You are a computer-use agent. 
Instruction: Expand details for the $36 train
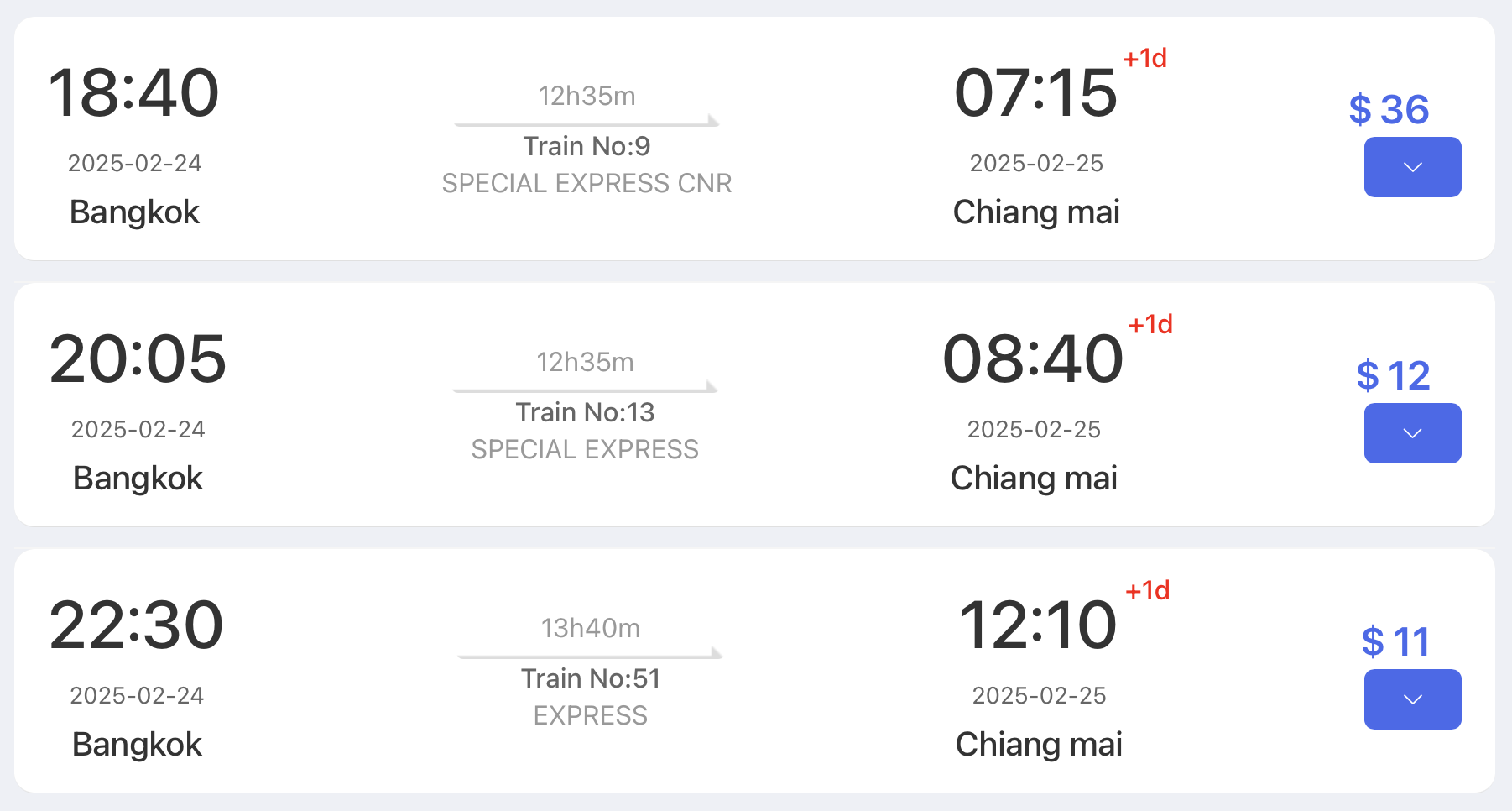[1412, 167]
